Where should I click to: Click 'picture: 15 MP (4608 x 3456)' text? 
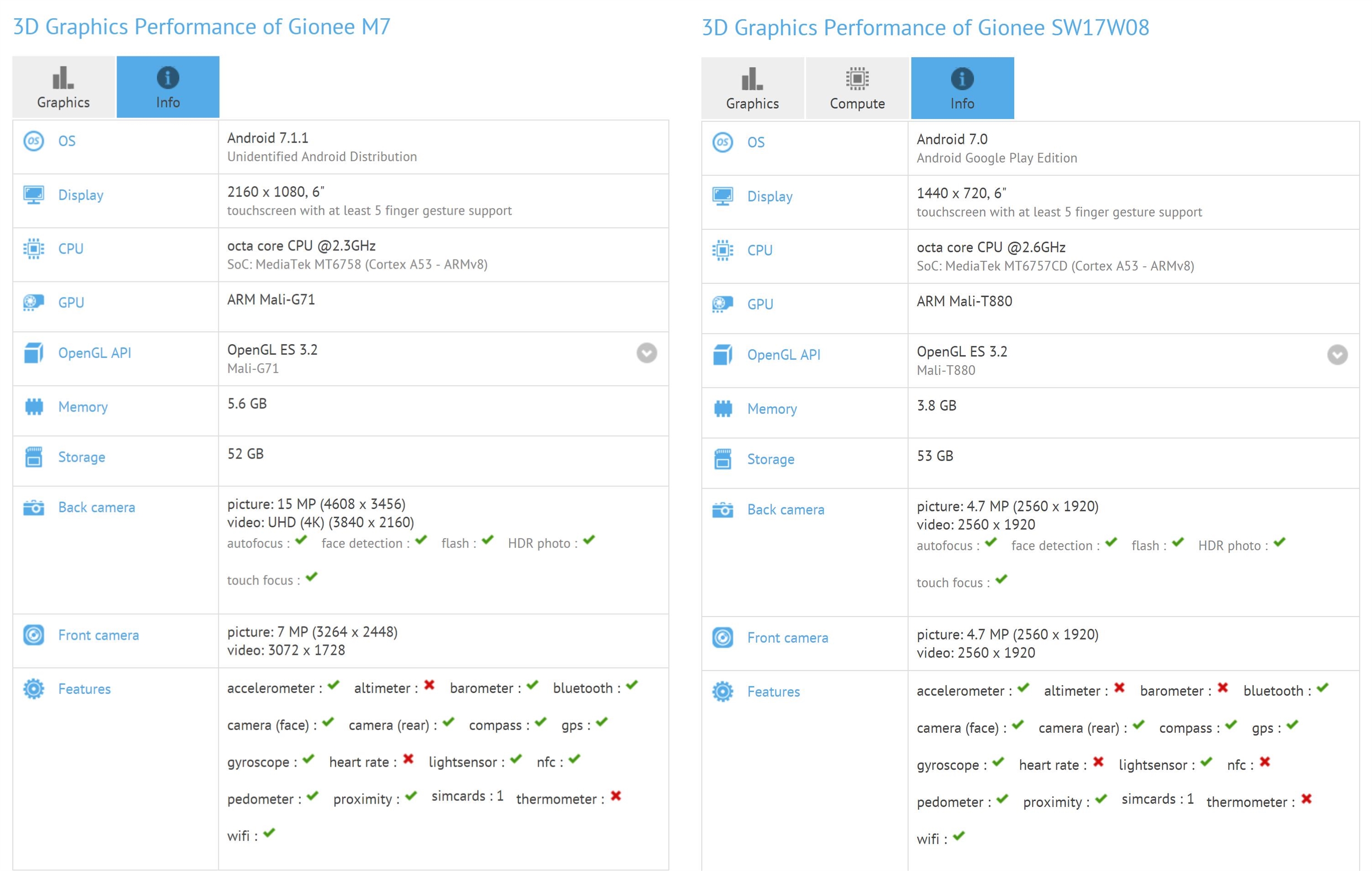tap(316, 504)
